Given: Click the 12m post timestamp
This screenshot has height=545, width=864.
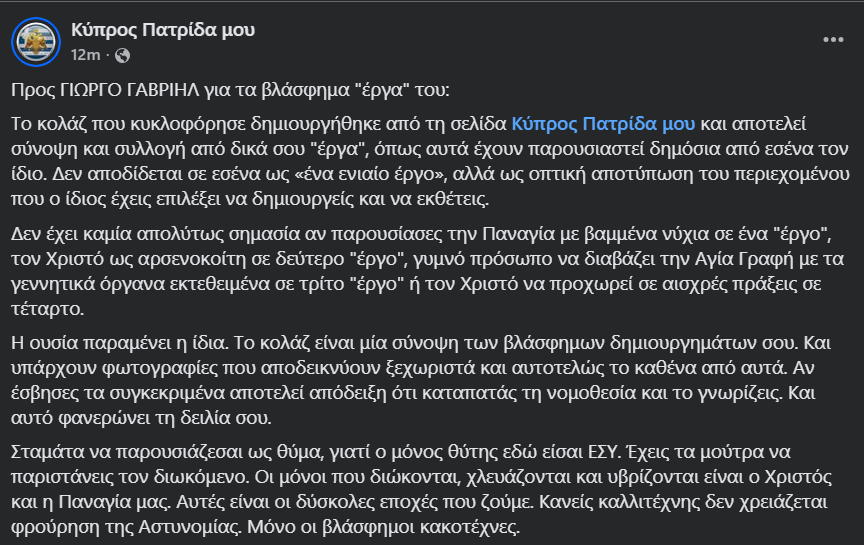Looking at the screenshot, I should (x=85, y=54).
